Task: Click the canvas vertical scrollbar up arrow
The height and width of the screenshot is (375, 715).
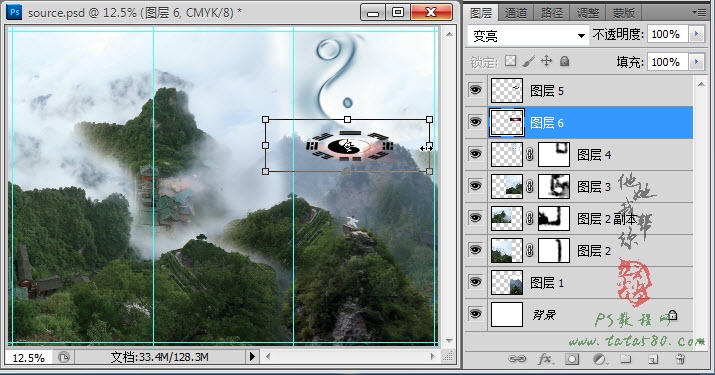Action: point(449,34)
